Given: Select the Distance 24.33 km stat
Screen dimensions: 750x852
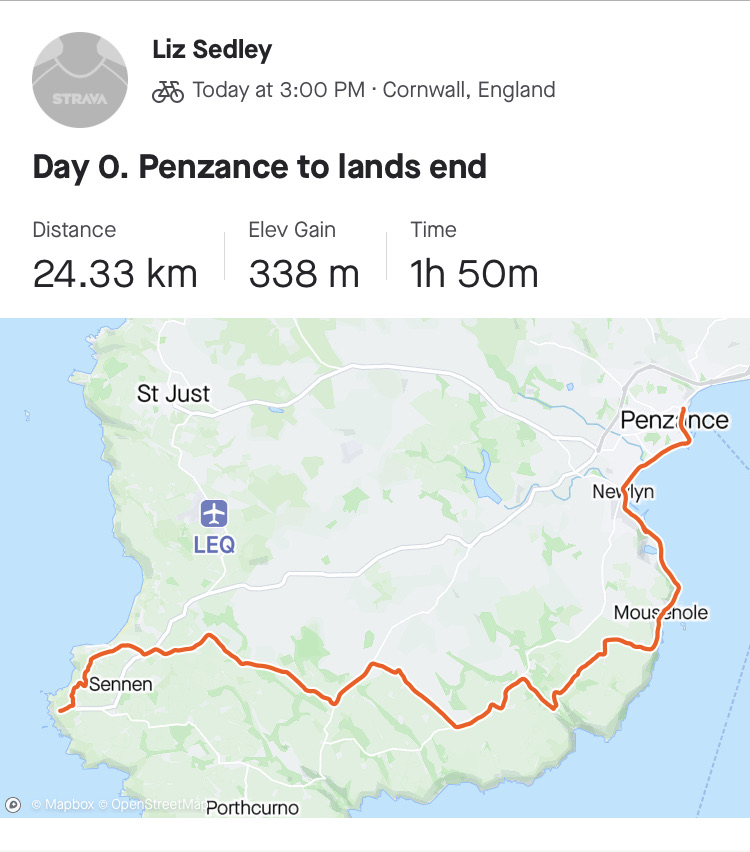Looking at the screenshot, I should [x=115, y=258].
